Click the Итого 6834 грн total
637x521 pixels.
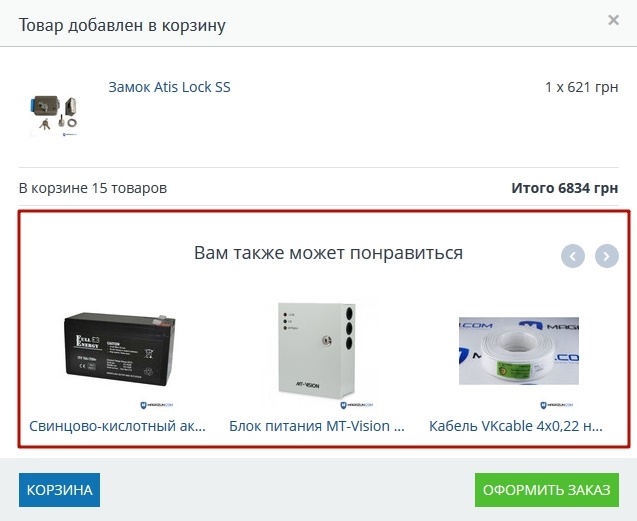pyautogui.click(x=565, y=188)
